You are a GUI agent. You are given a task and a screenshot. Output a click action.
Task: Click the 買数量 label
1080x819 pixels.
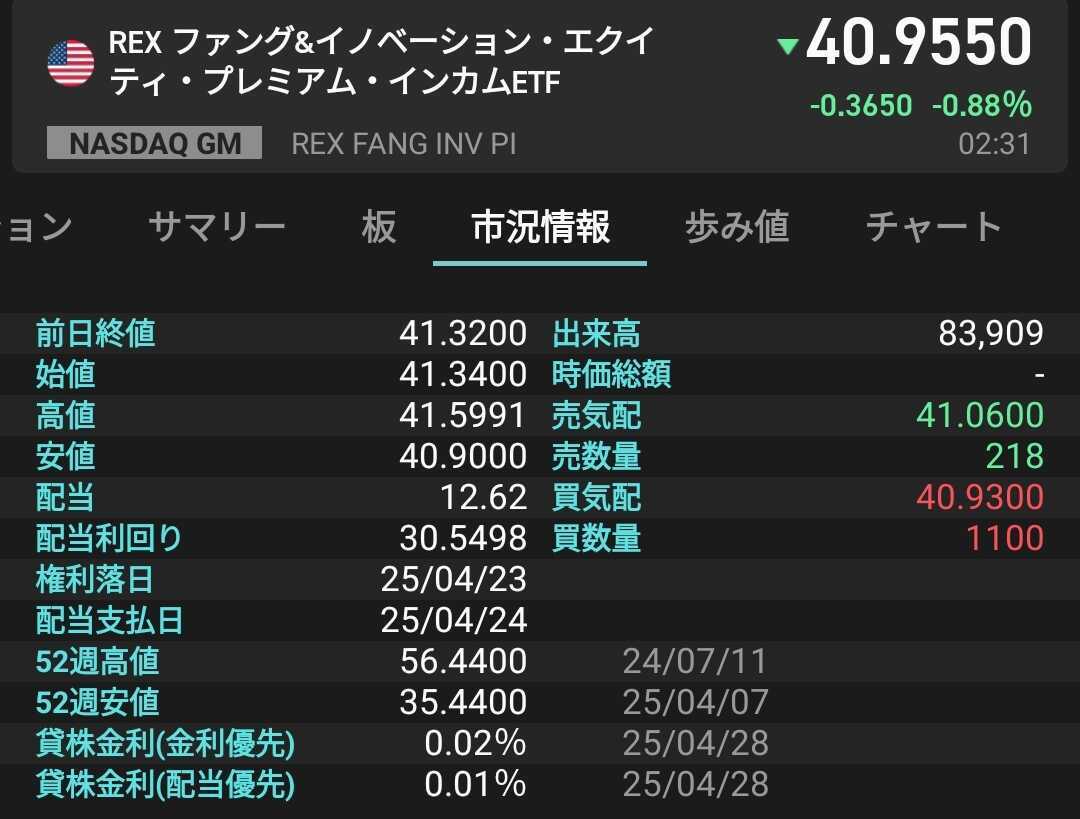point(596,538)
